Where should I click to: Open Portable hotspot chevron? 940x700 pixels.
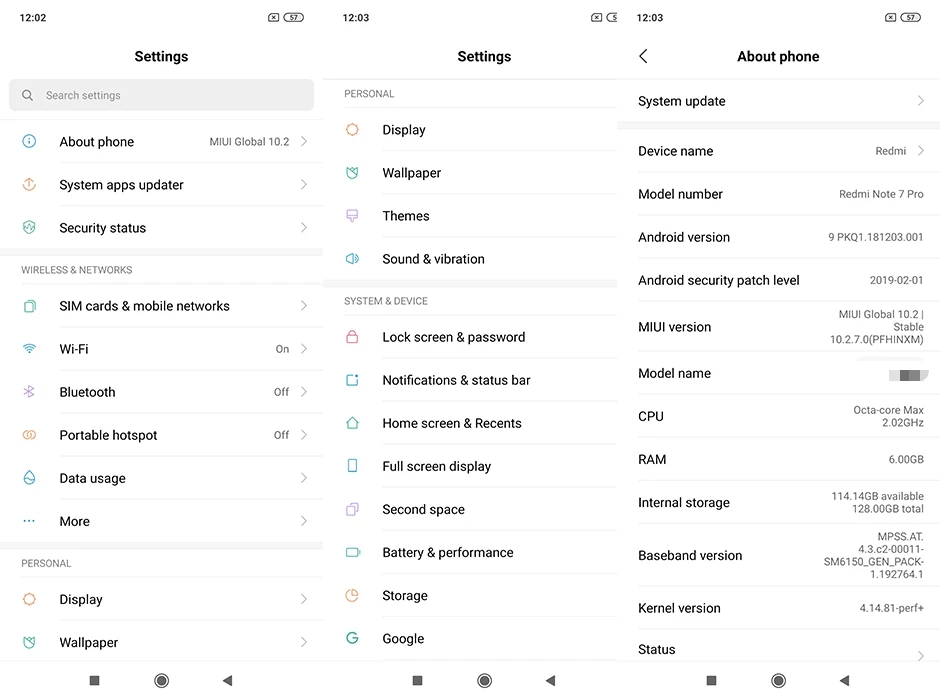tap(304, 435)
